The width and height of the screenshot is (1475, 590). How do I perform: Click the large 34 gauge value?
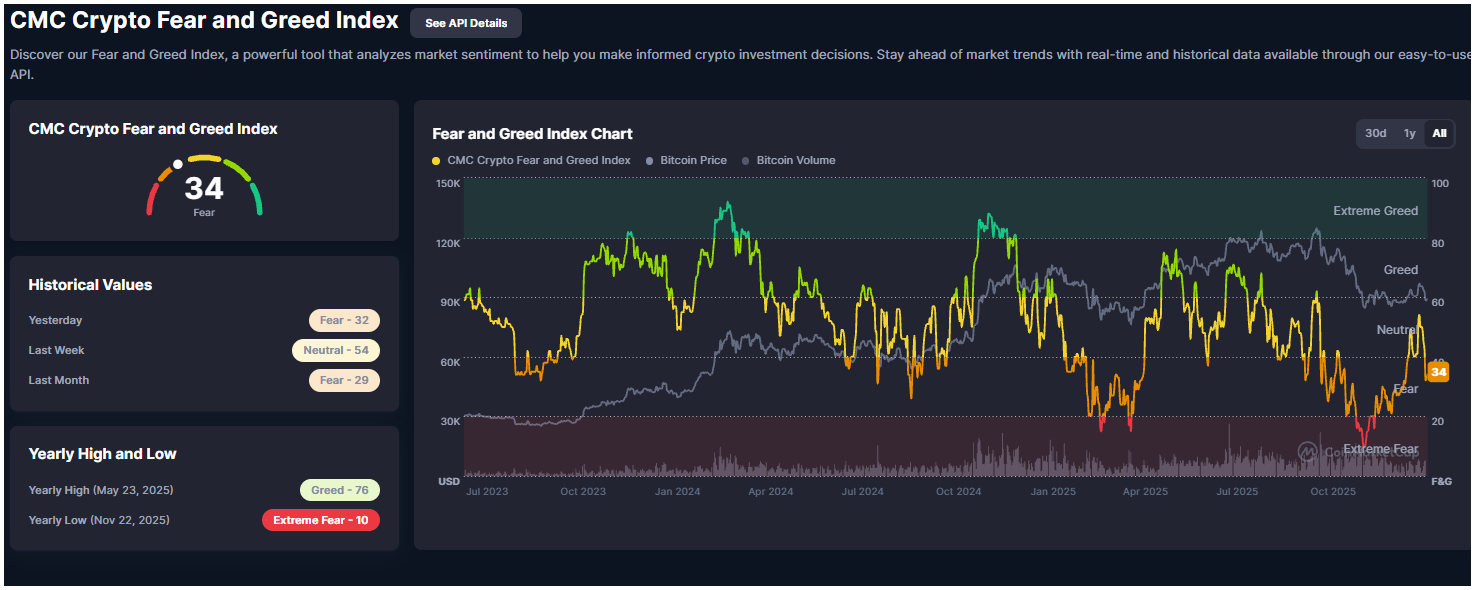tap(204, 188)
